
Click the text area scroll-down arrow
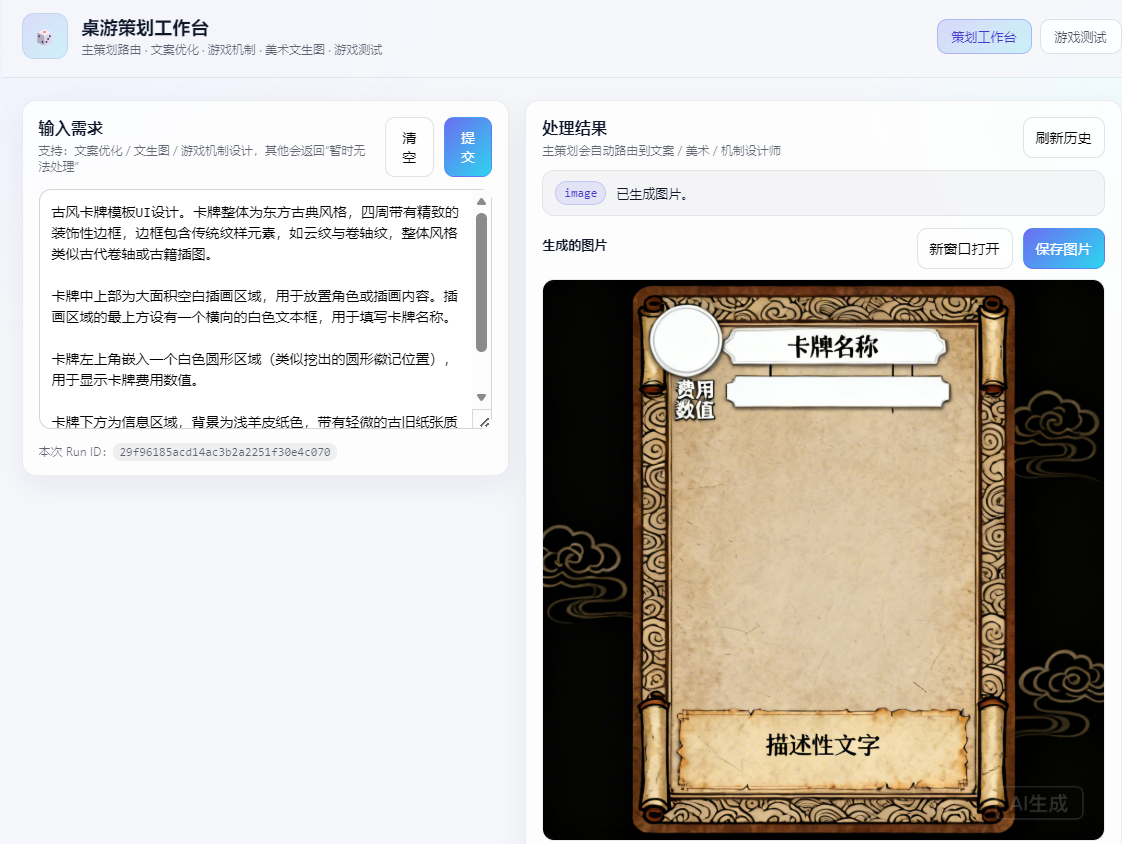(x=481, y=397)
